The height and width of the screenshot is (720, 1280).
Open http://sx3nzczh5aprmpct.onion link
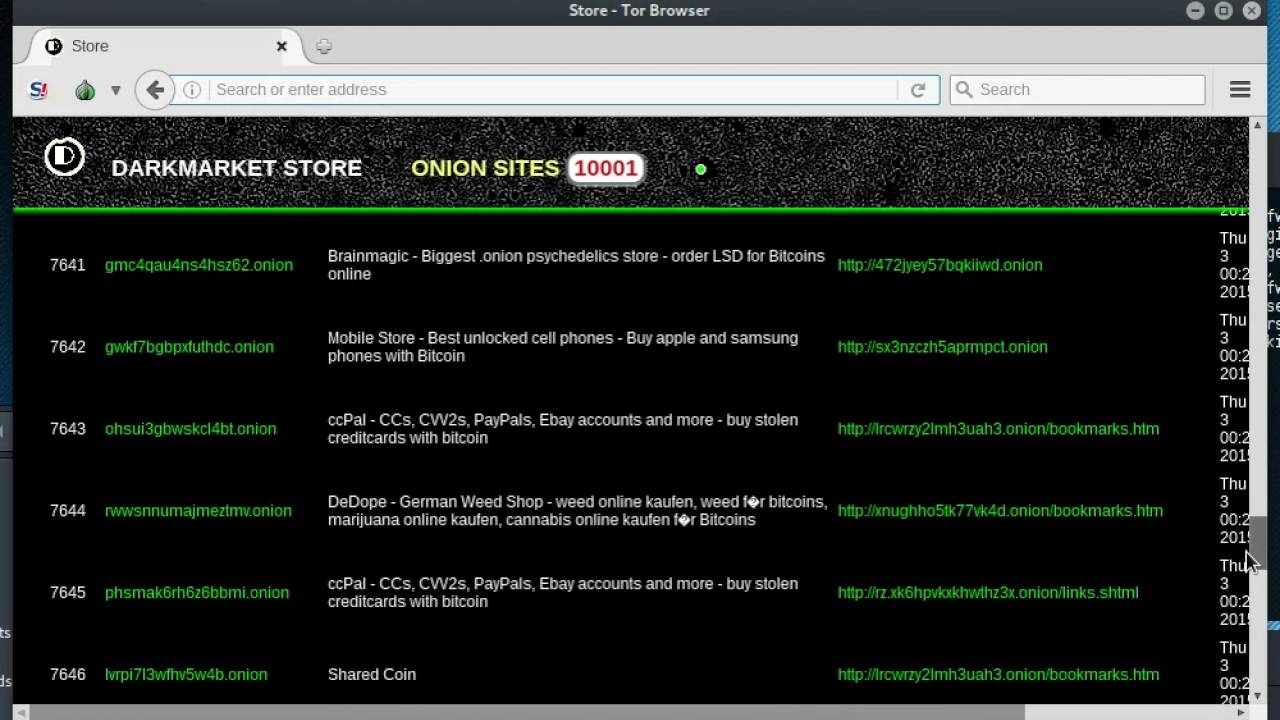(x=943, y=347)
